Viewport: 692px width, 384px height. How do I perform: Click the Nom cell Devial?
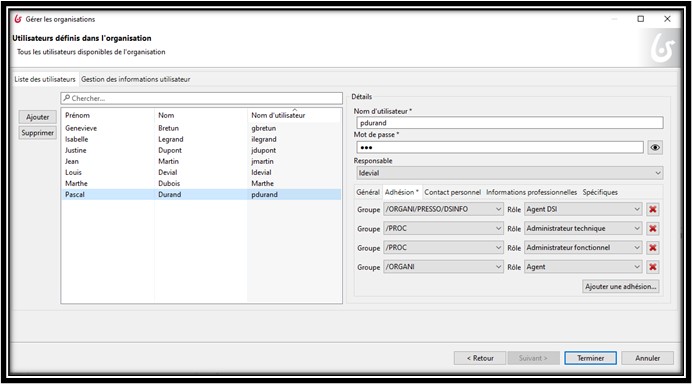coord(168,172)
